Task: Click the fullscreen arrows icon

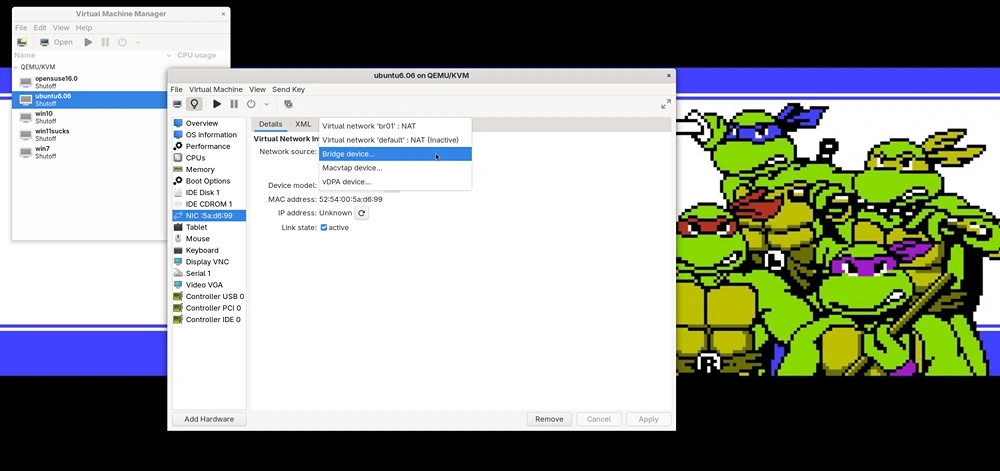Action: [666, 104]
